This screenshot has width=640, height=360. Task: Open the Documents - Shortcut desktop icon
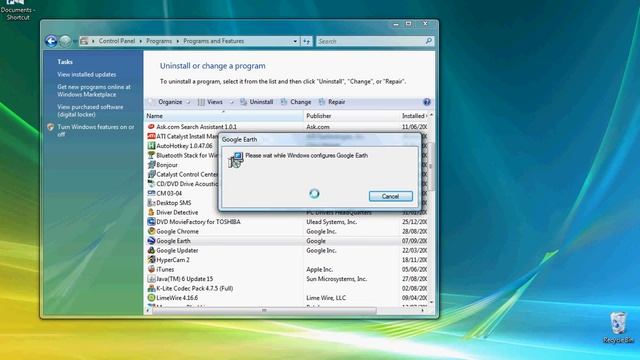[17, 10]
